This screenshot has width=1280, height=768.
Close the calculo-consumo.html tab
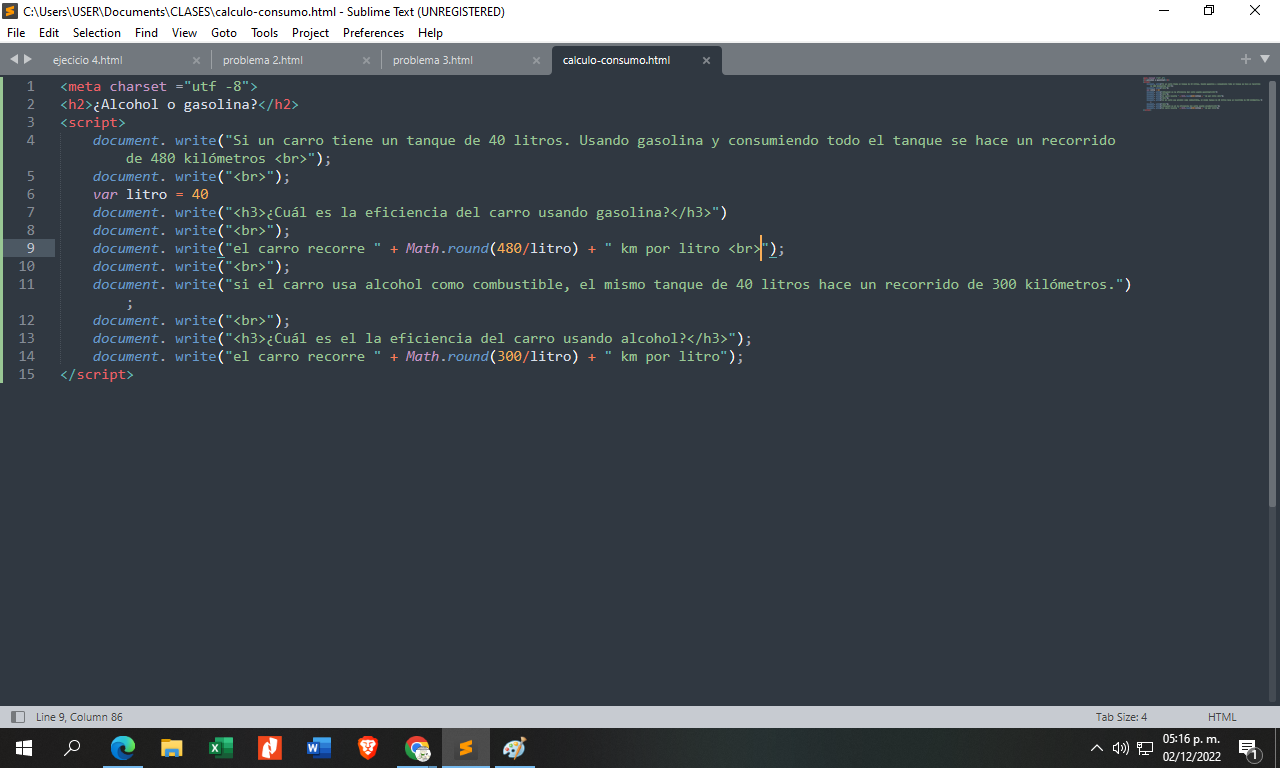706,60
